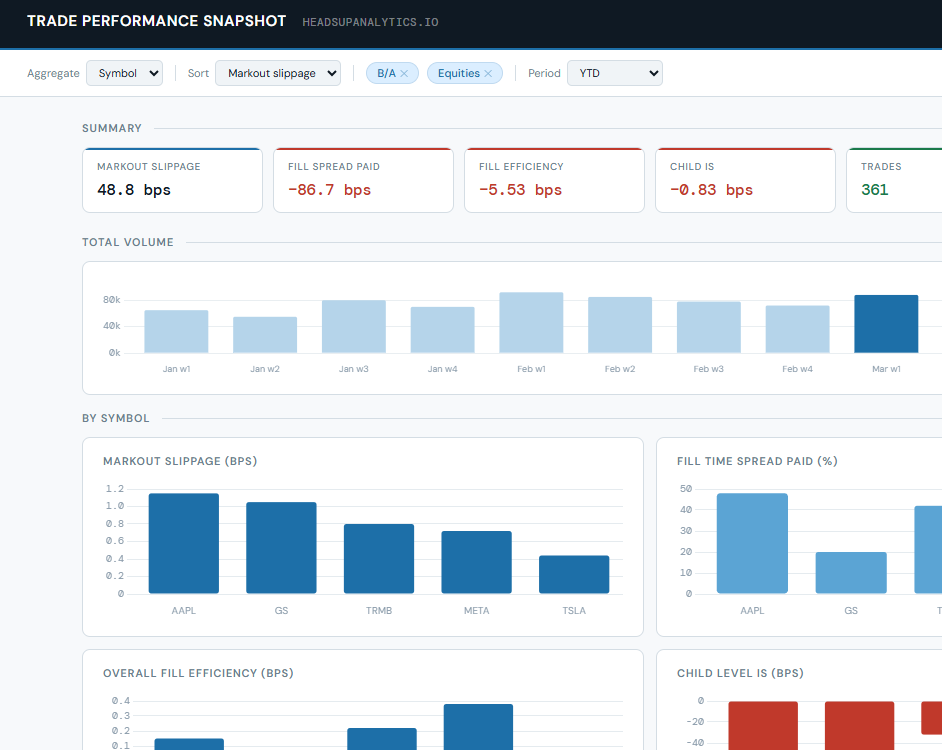This screenshot has height=750, width=942.
Task: Click the 48.8 bps value
Action: click(134, 190)
